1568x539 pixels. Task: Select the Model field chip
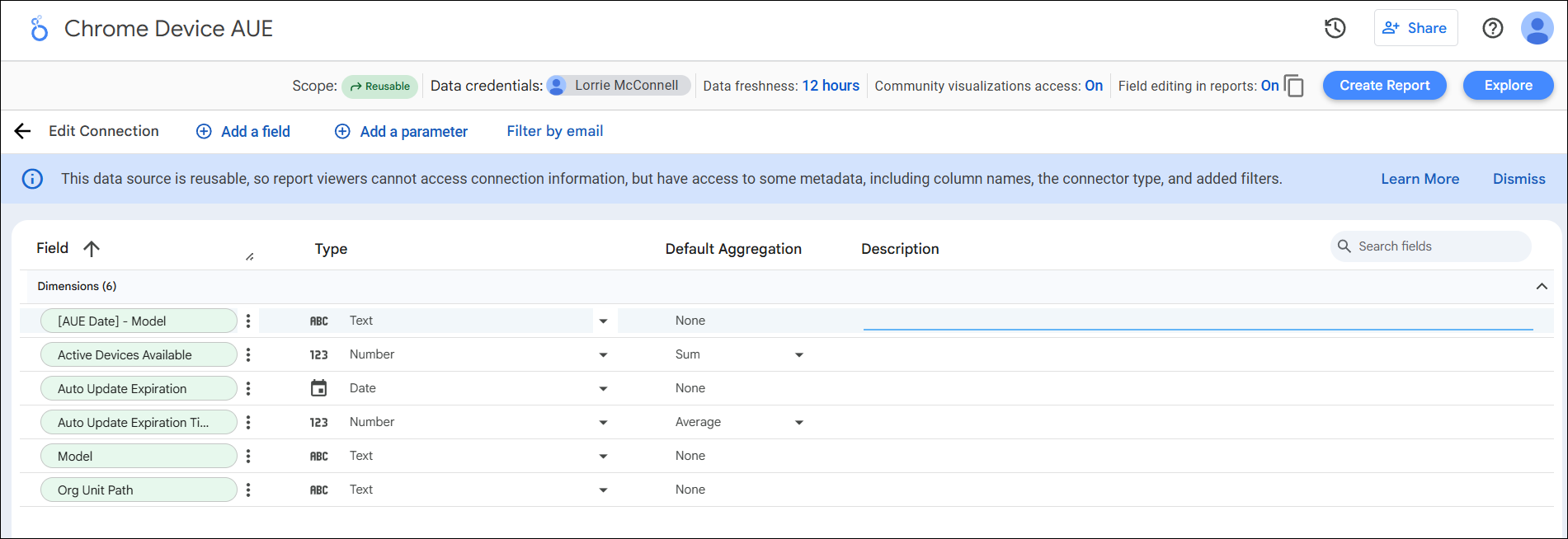click(x=139, y=457)
